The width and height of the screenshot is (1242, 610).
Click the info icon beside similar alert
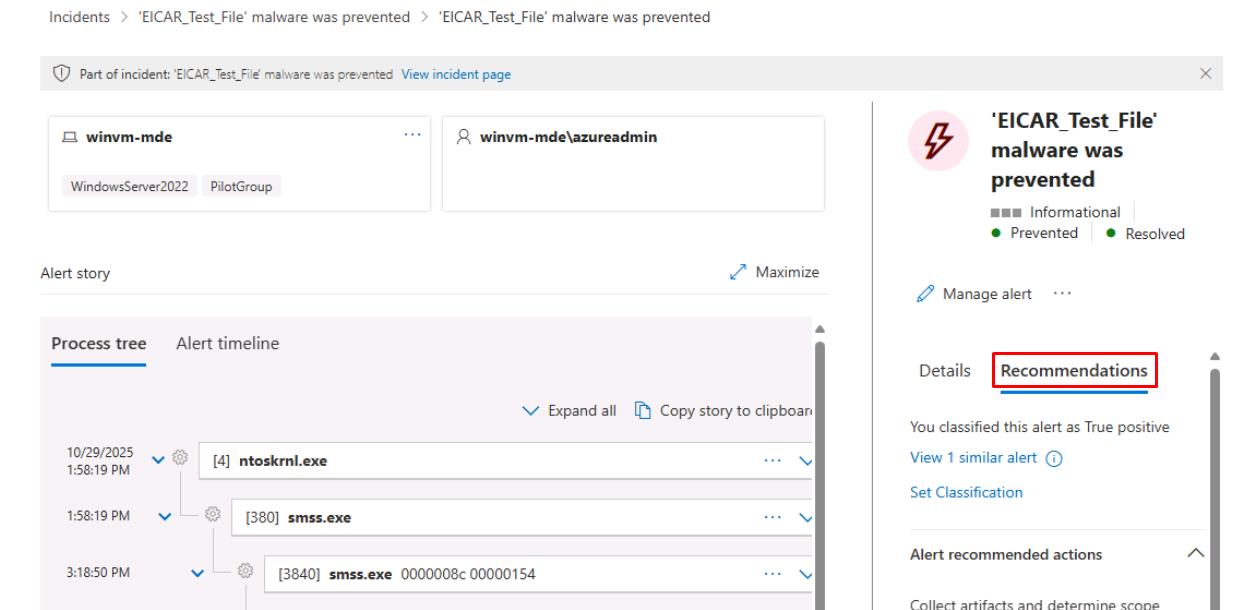click(1053, 458)
